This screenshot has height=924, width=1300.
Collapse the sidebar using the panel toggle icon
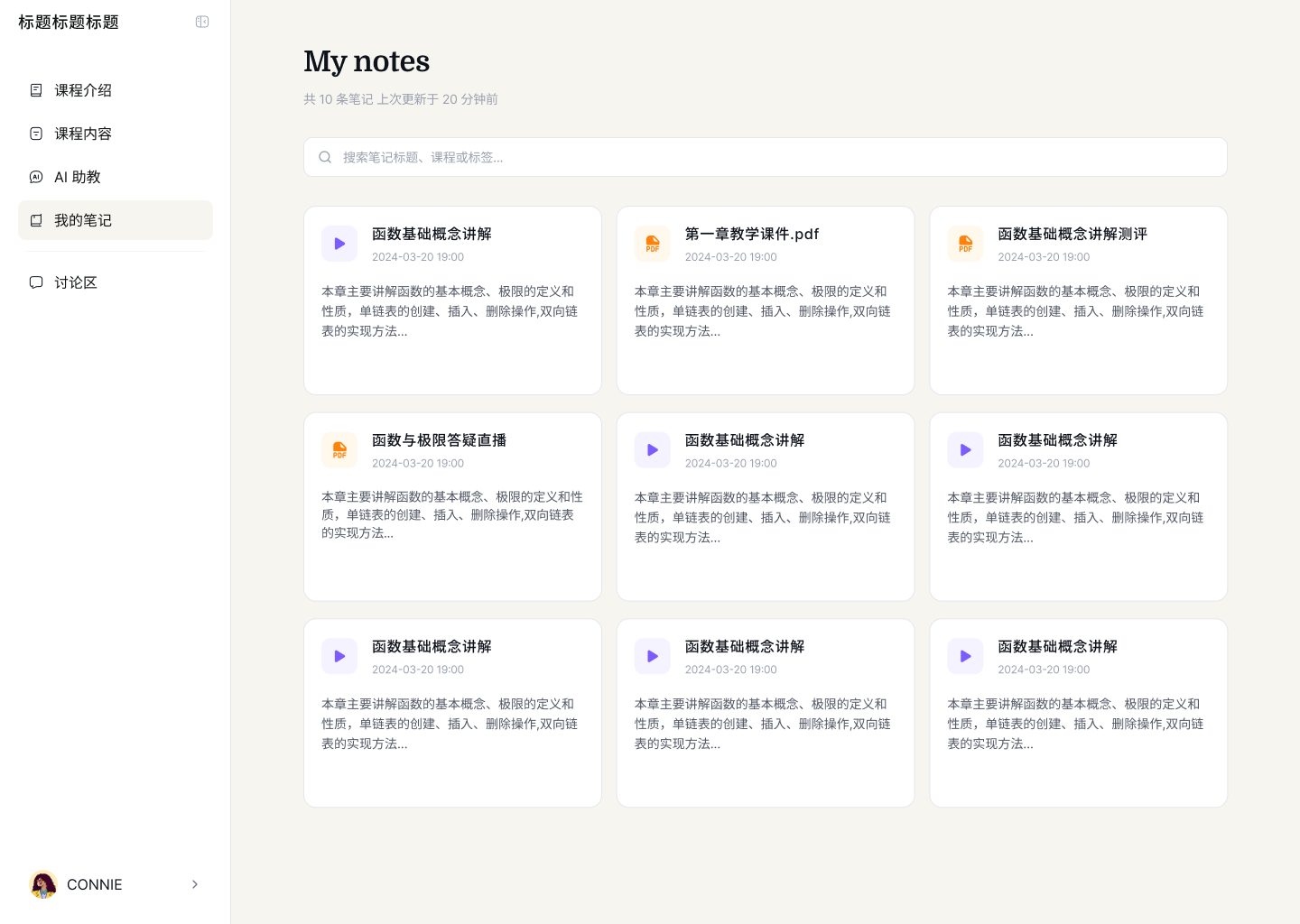(202, 22)
